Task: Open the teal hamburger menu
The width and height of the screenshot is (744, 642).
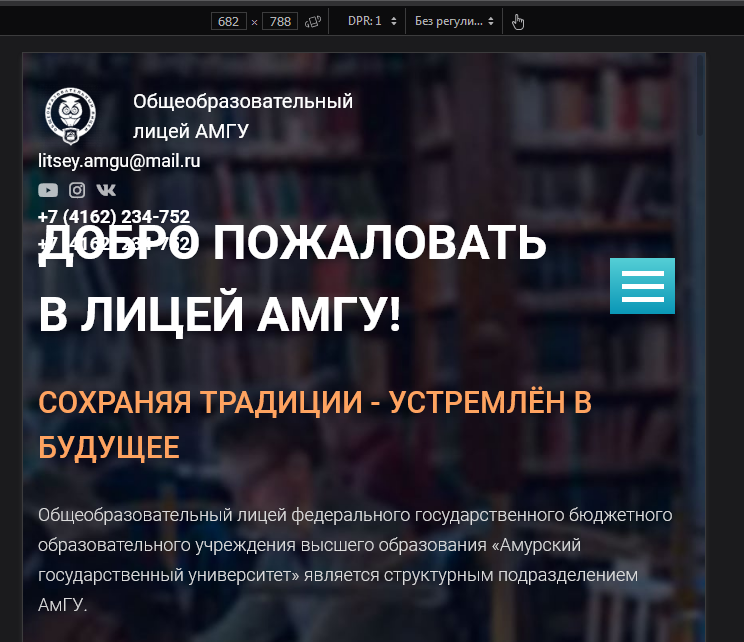Action: (x=642, y=286)
